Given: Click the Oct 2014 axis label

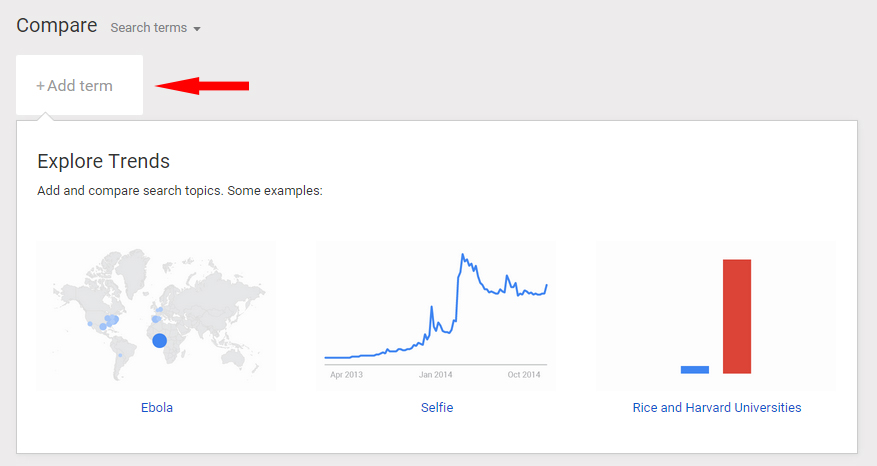Looking at the screenshot, I should pos(524,375).
